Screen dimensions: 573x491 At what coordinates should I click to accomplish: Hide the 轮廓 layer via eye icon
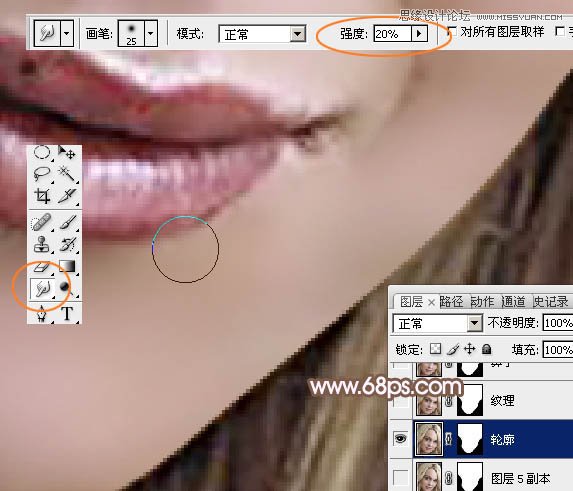click(401, 438)
